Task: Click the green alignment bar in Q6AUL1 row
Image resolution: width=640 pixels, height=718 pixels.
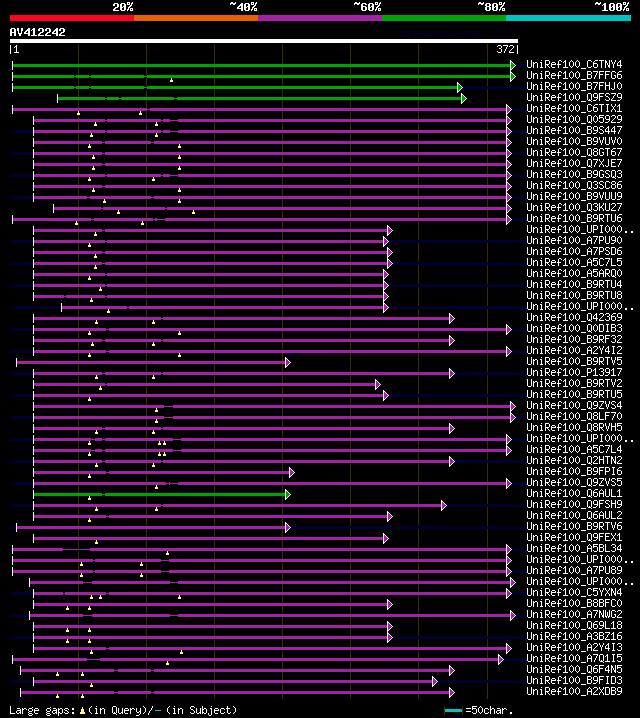Action: (x=159, y=495)
